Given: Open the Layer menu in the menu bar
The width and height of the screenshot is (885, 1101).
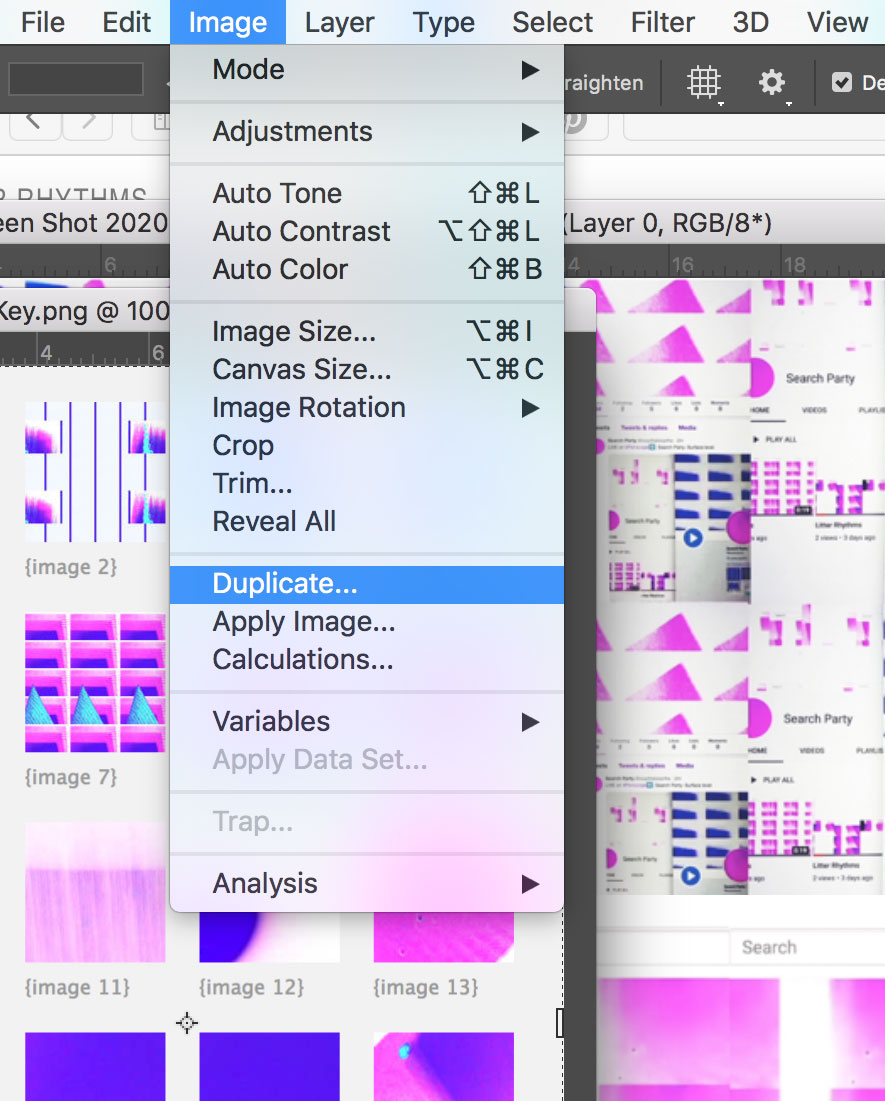Looking at the screenshot, I should click(339, 22).
